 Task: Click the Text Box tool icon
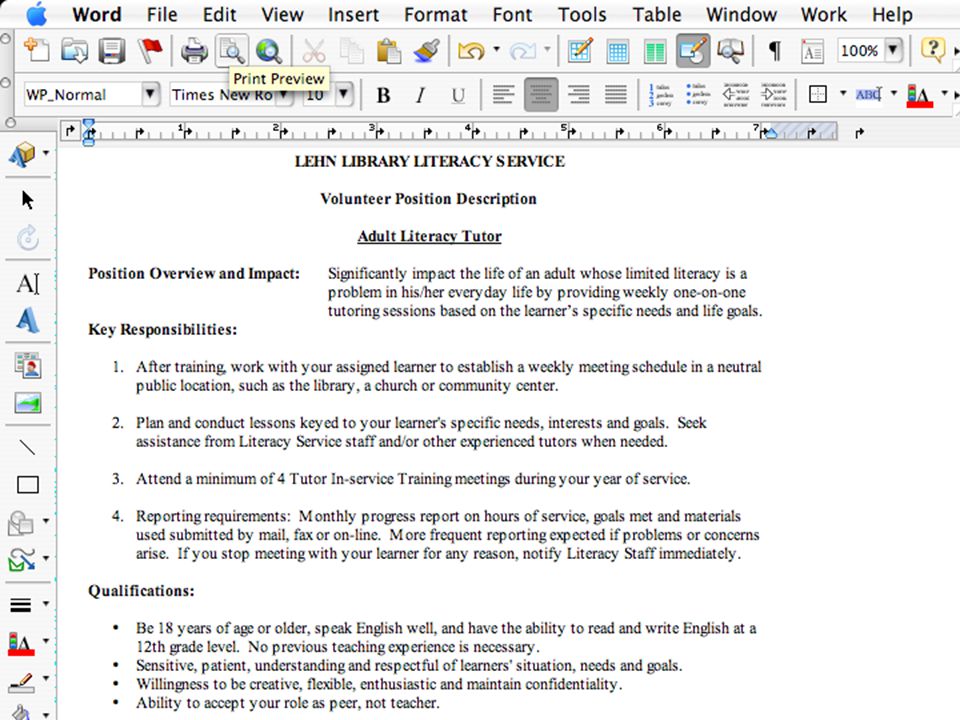coord(28,283)
